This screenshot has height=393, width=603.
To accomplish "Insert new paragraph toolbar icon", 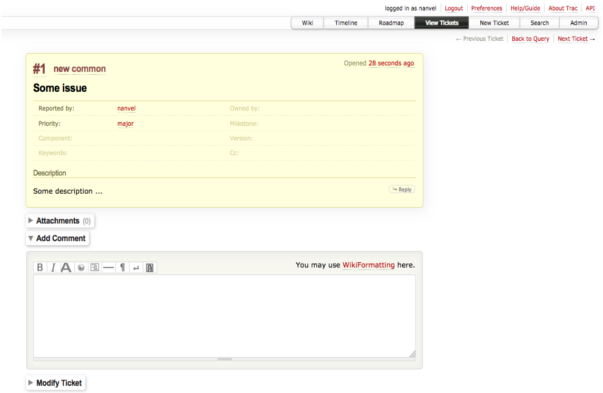I will coord(122,267).
